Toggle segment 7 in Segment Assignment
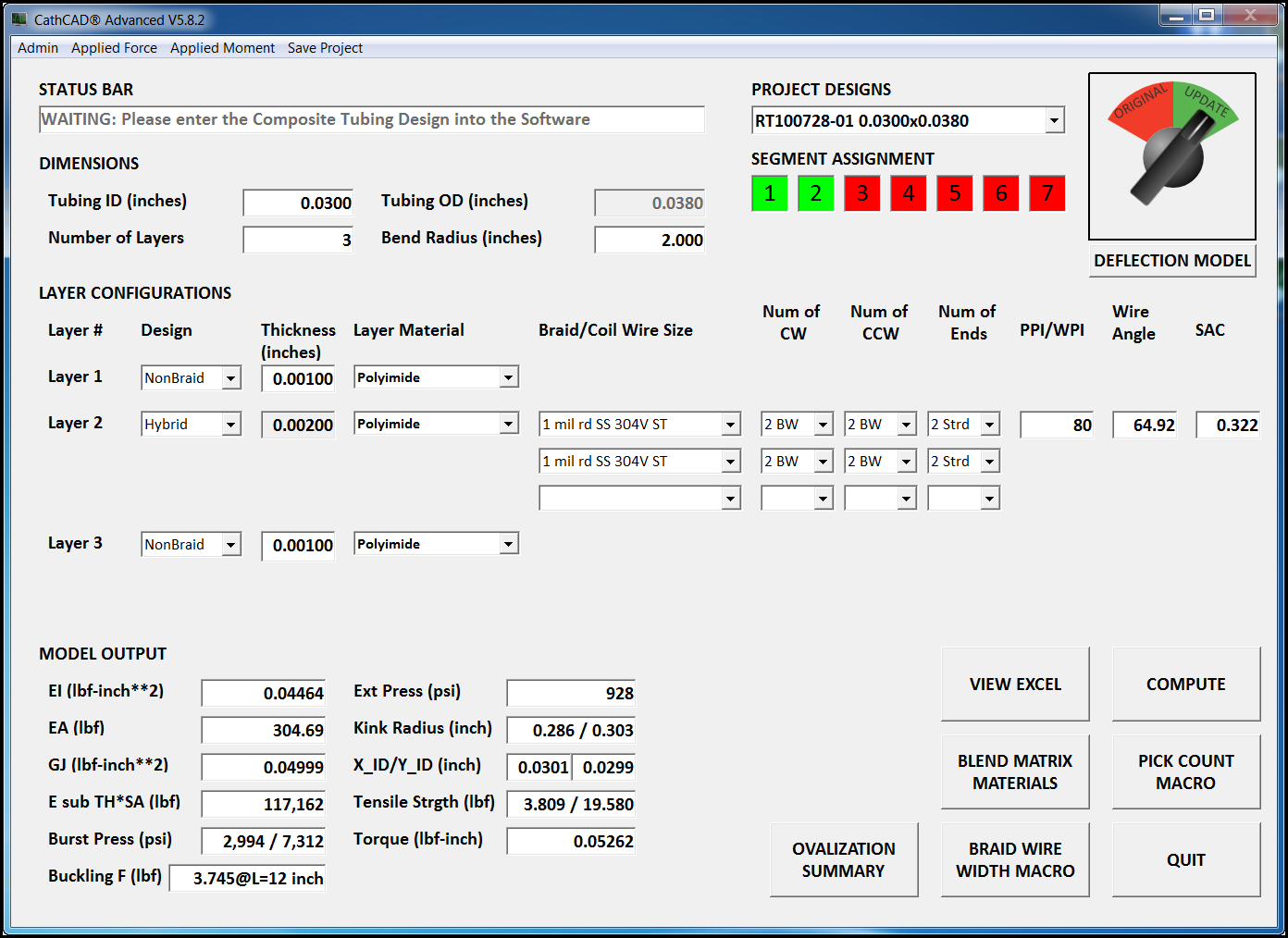1288x938 pixels. pos(1046,193)
